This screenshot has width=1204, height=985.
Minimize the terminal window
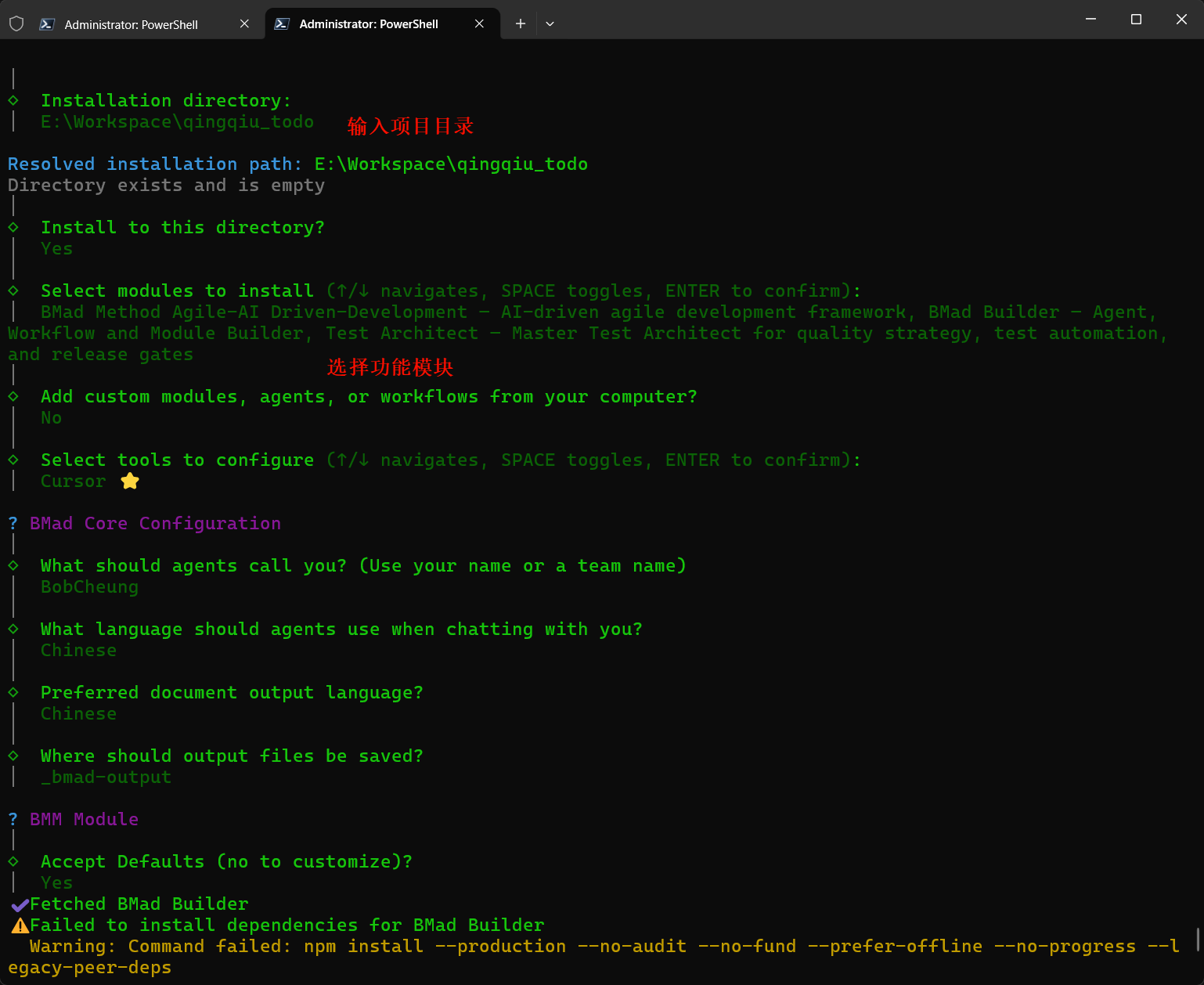click(x=1090, y=19)
